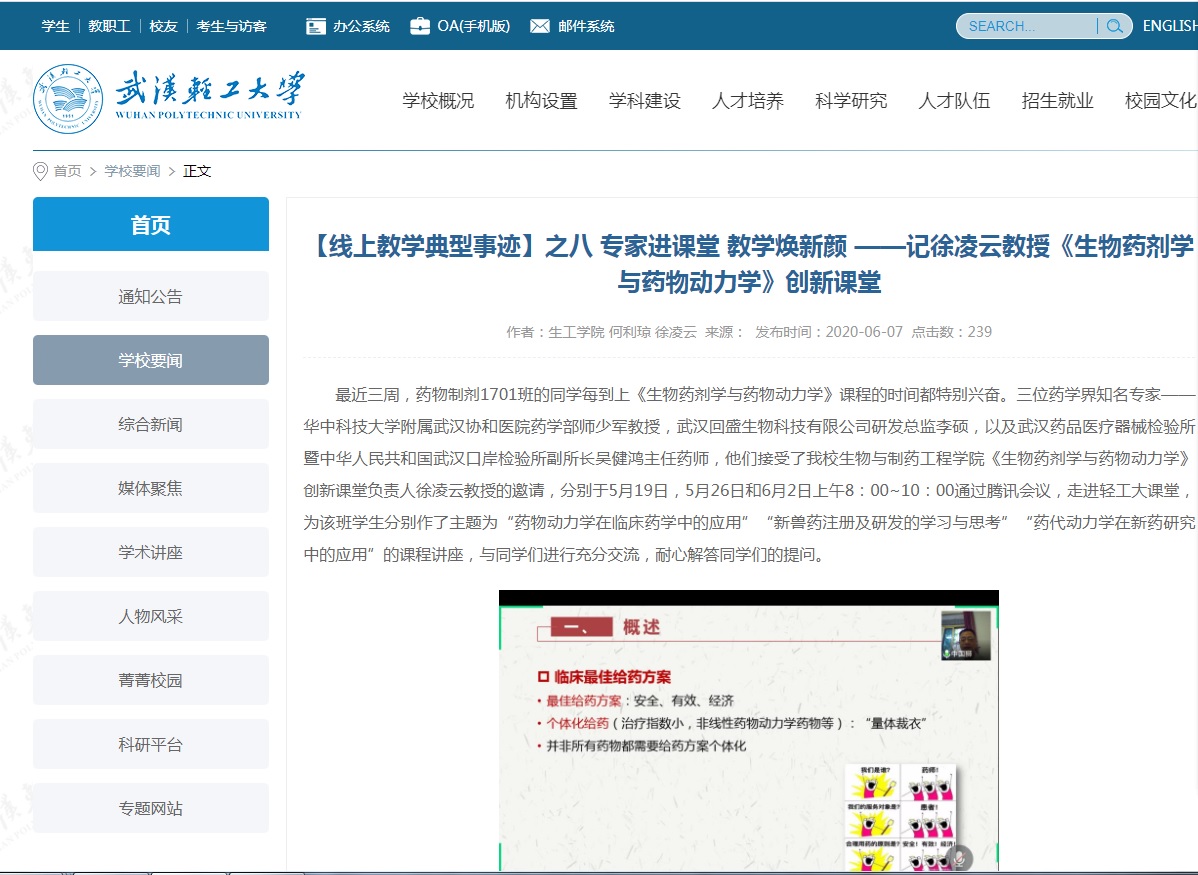Click the search magnifier icon

click(x=1114, y=26)
